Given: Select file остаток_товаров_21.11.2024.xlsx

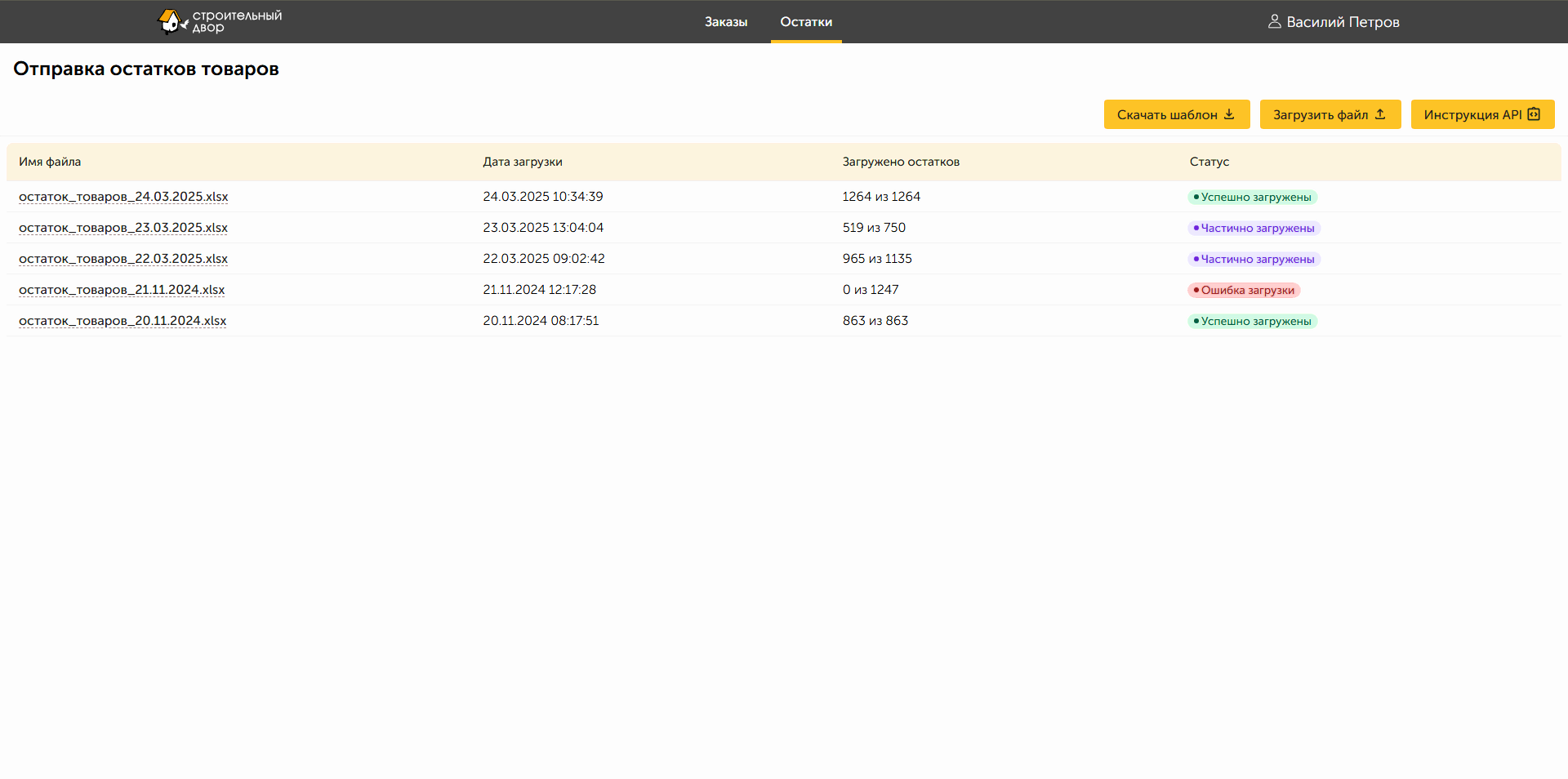Looking at the screenshot, I should click(122, 290).
